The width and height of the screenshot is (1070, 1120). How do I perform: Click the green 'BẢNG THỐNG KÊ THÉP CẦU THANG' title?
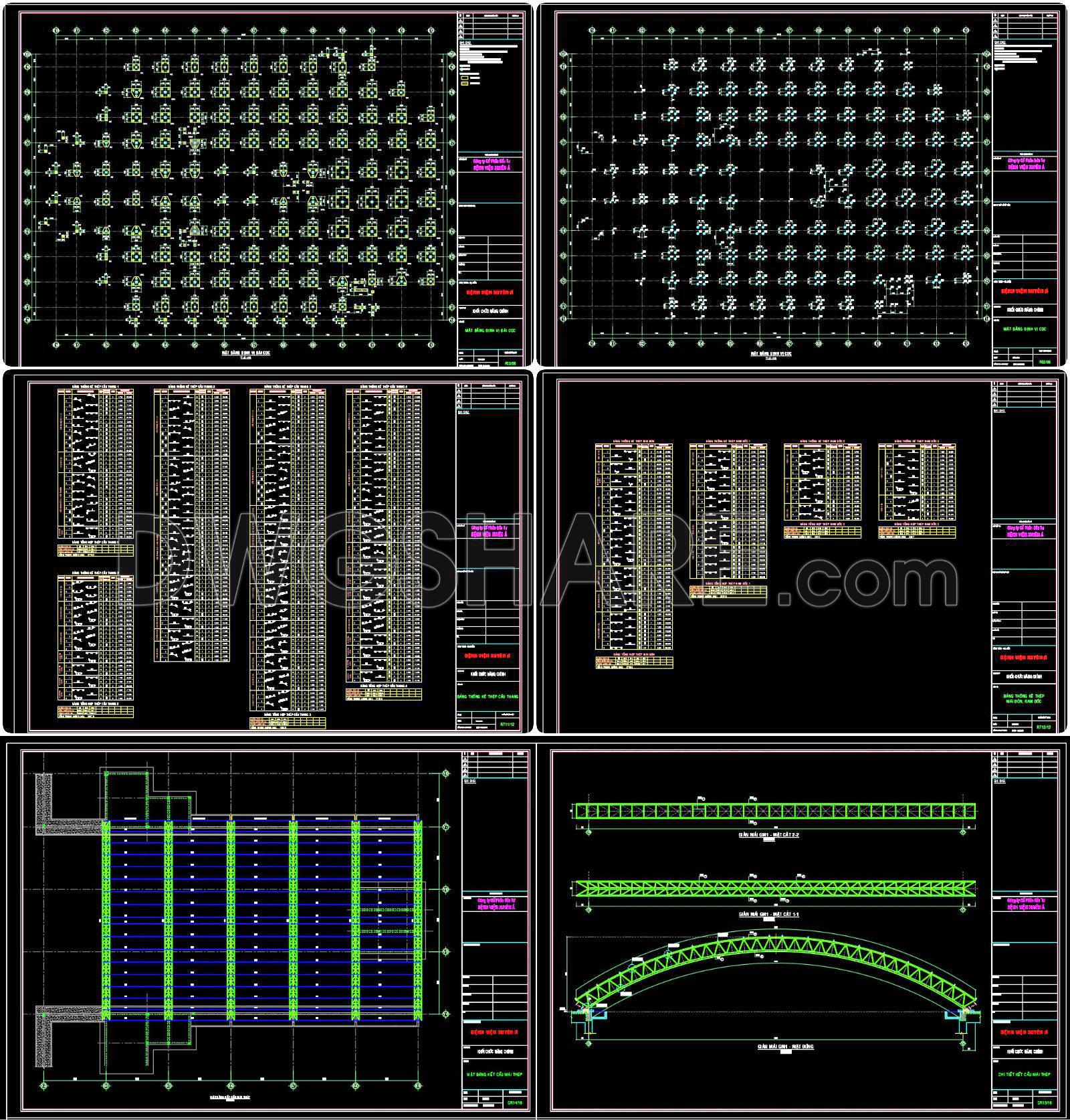point(488,696)
